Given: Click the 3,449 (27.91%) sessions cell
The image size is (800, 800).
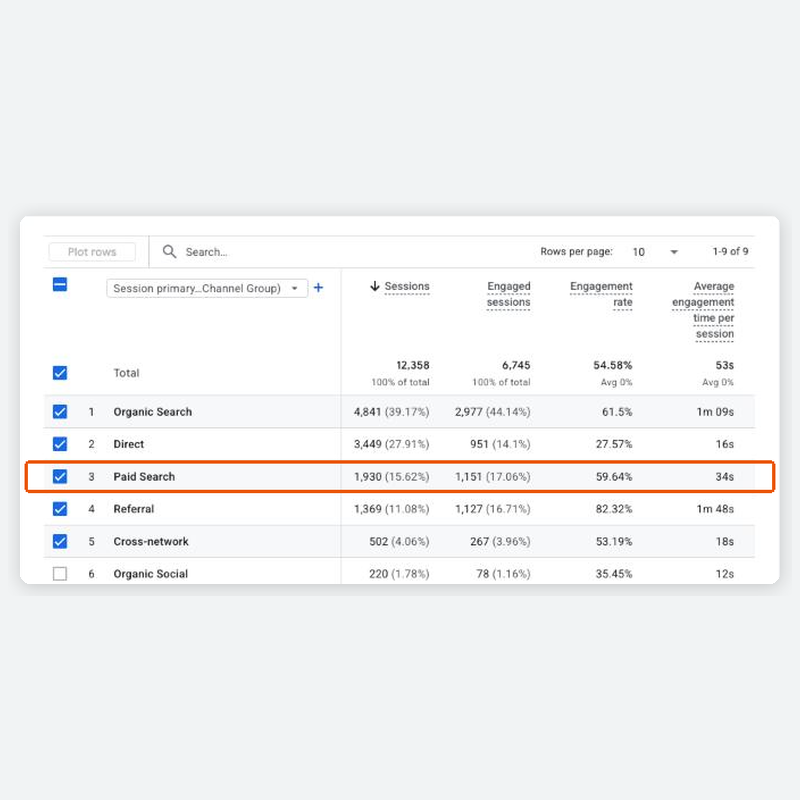Looking at the screenshot, I should (x=391, y=444).
